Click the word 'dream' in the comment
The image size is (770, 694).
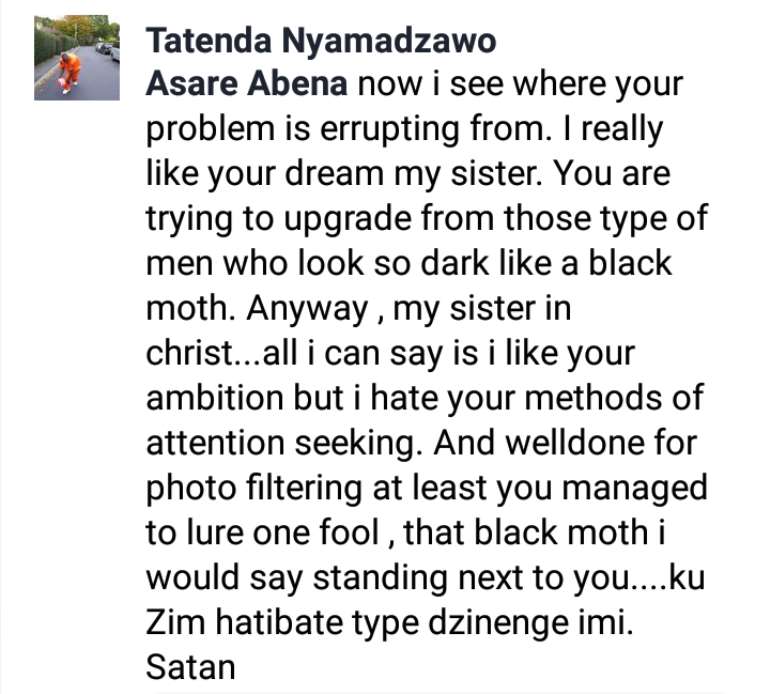coord(334,173)
